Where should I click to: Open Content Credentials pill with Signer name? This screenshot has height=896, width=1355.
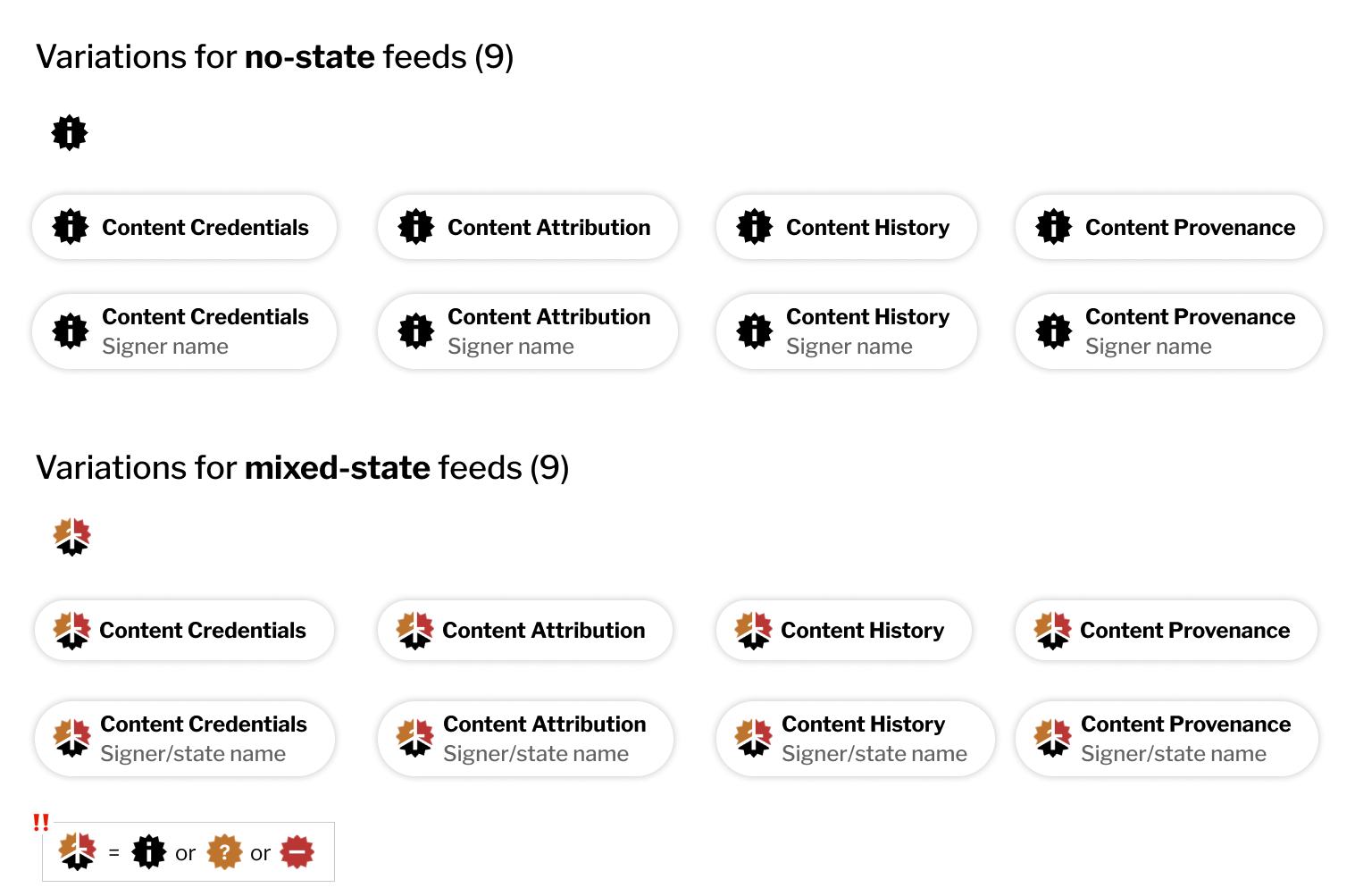185,331
